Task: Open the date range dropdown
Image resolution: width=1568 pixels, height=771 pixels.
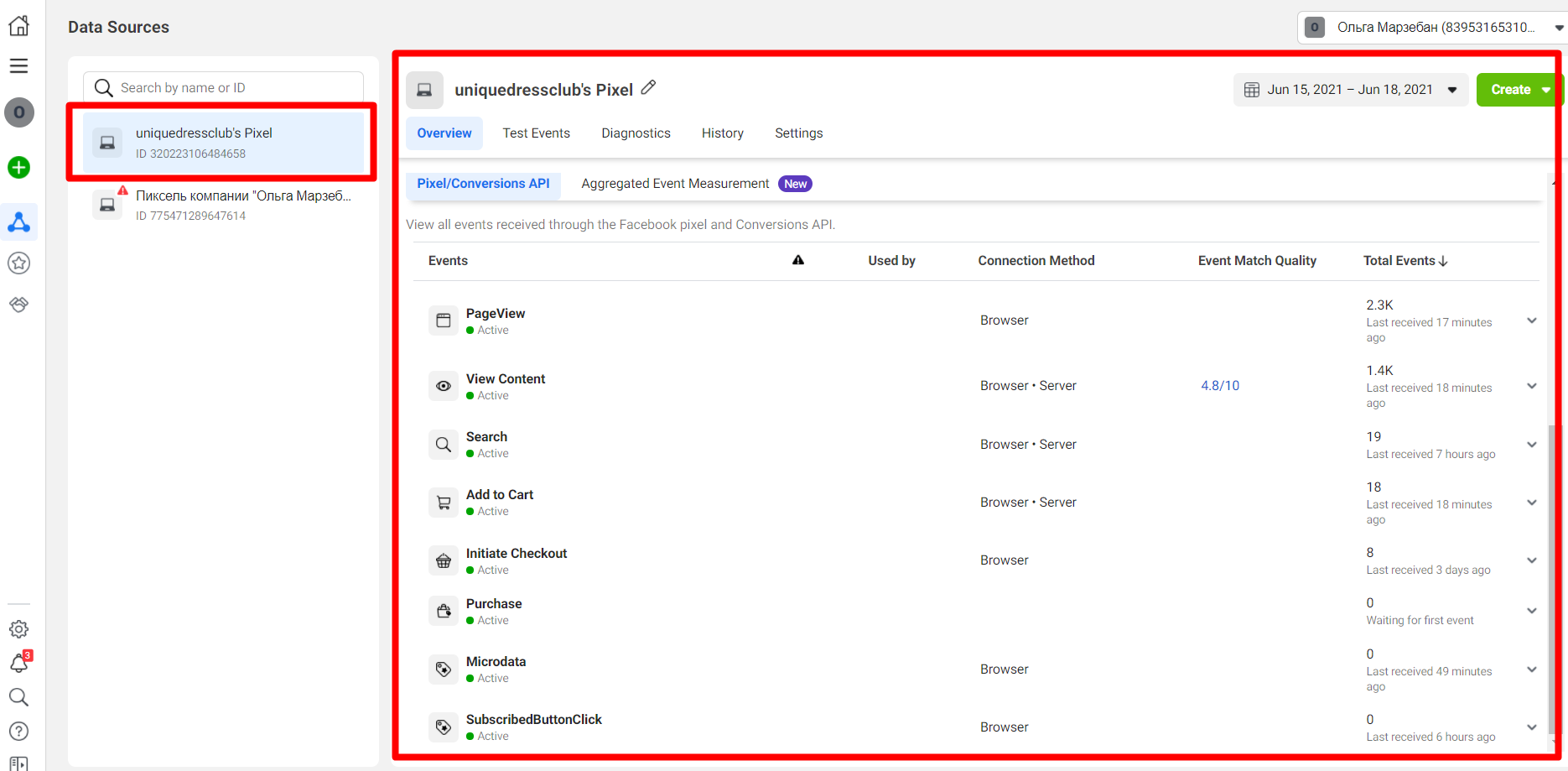Action: coord(1349,90)
